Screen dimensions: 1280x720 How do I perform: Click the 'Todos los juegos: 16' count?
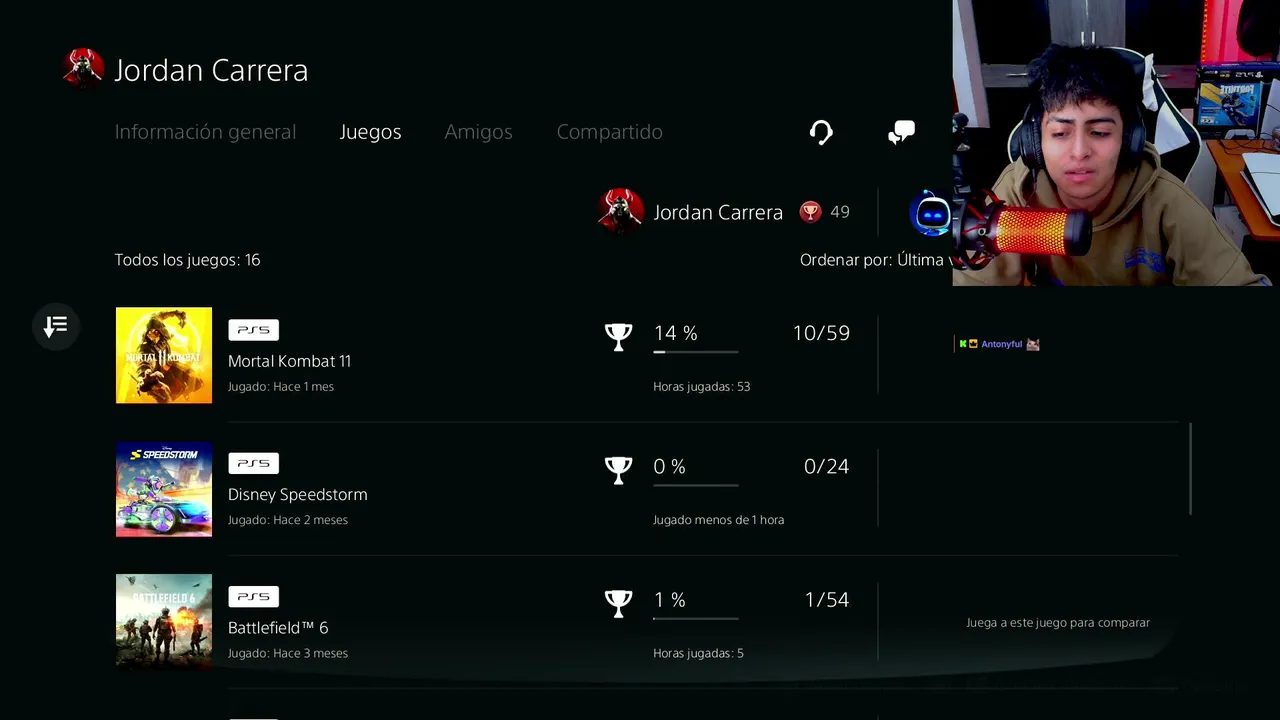(187, 260)
